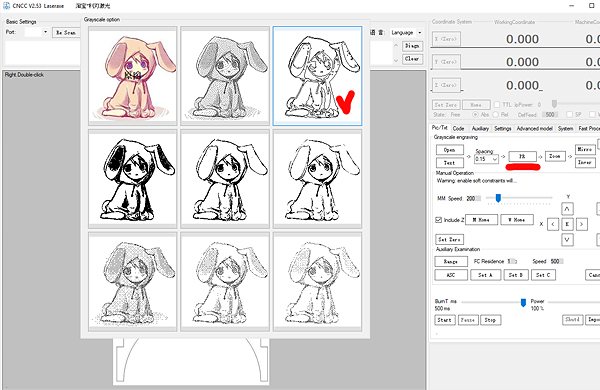Enable the SP checkbox
This screenshot has width=600, height=390.
[569, 114]
